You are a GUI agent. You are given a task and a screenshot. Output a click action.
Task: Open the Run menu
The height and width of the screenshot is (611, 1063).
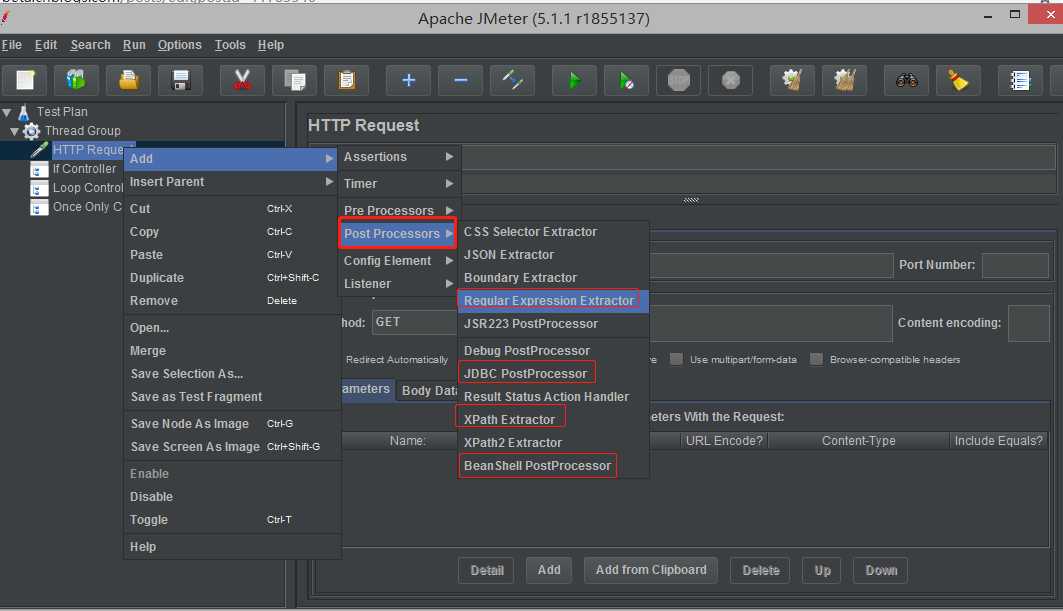point(134,45)
